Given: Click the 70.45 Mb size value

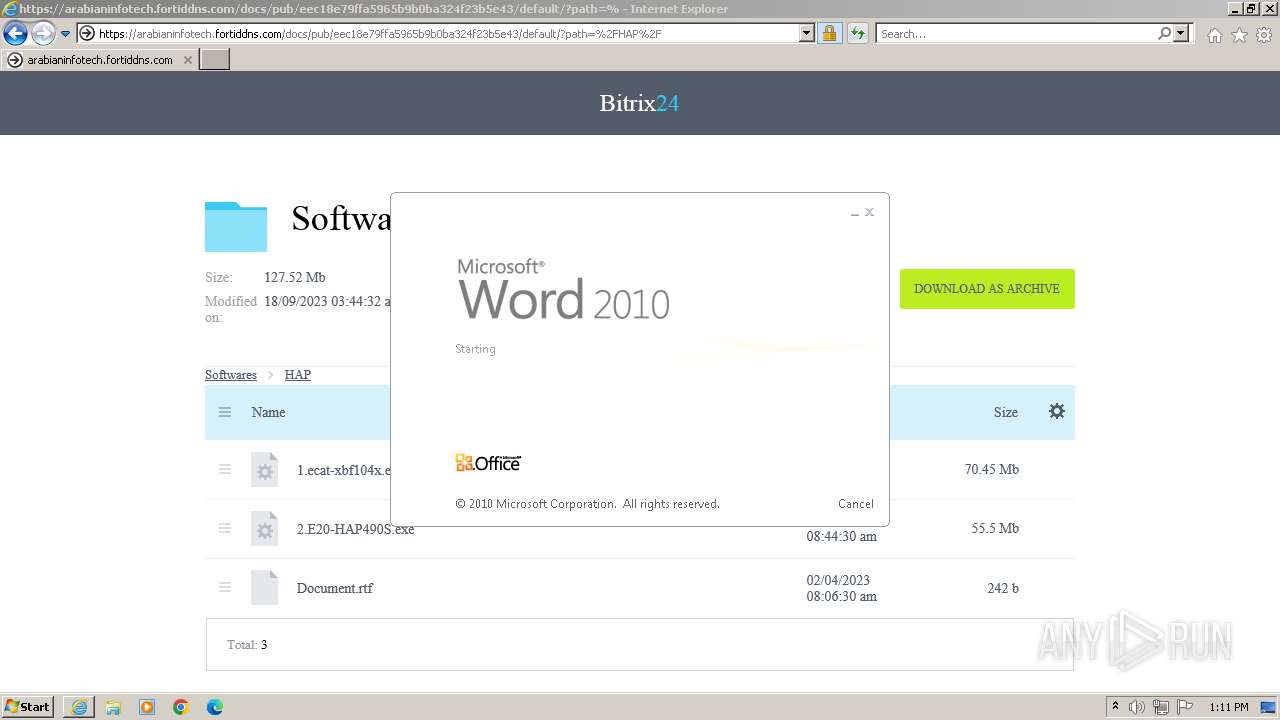Looking at the screenshot, I should tap(991, 469).
